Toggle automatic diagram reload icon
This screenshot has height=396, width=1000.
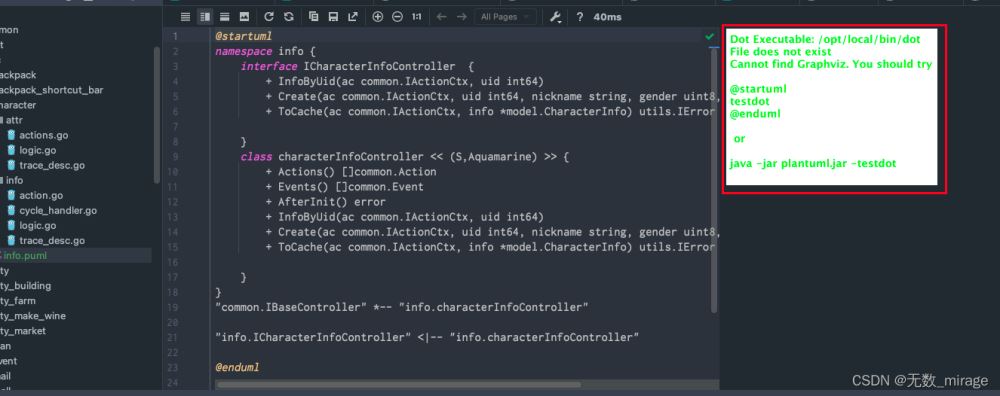click(x=289, y=17)
